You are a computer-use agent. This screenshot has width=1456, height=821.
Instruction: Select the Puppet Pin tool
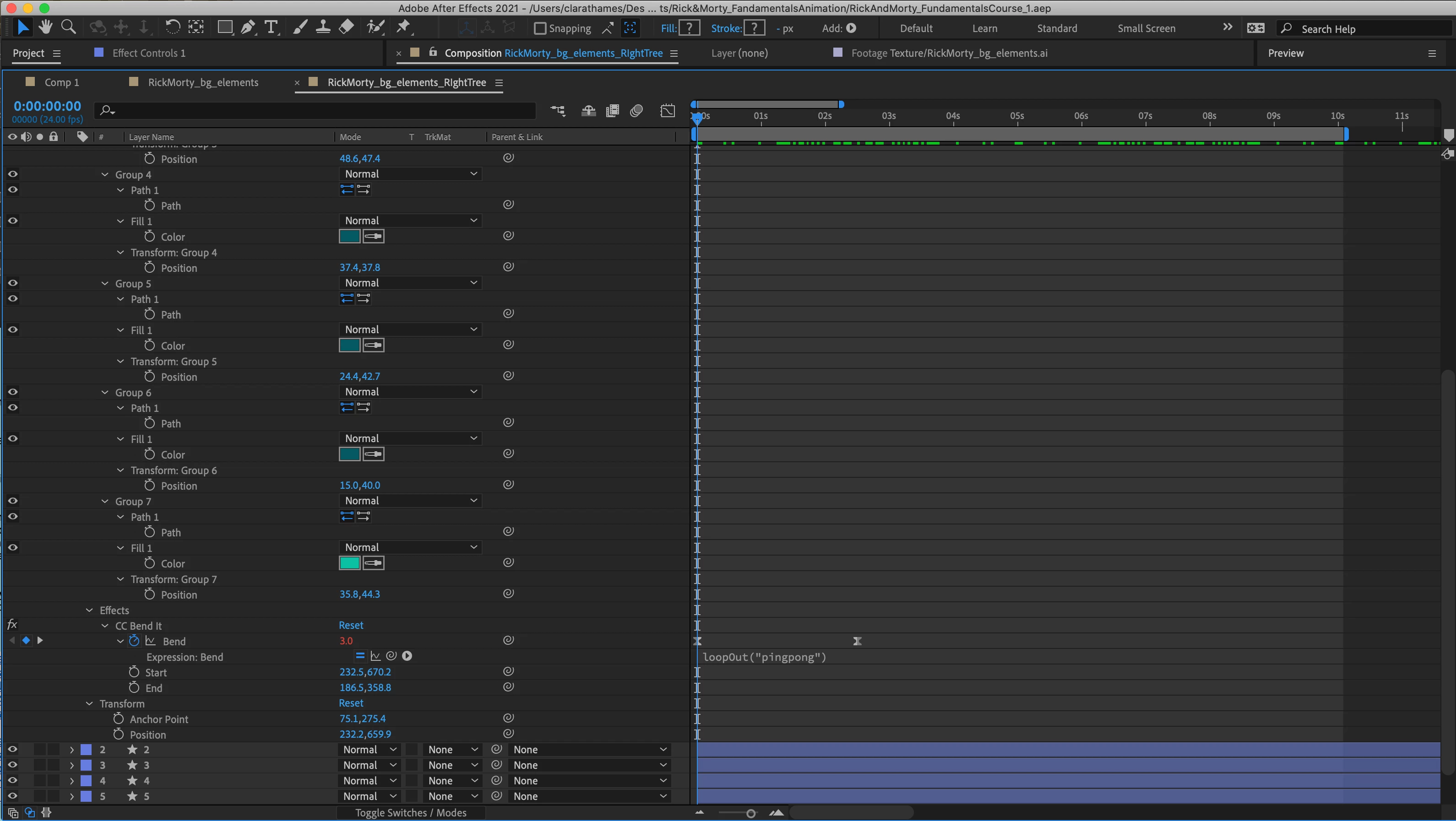point(403,27)
